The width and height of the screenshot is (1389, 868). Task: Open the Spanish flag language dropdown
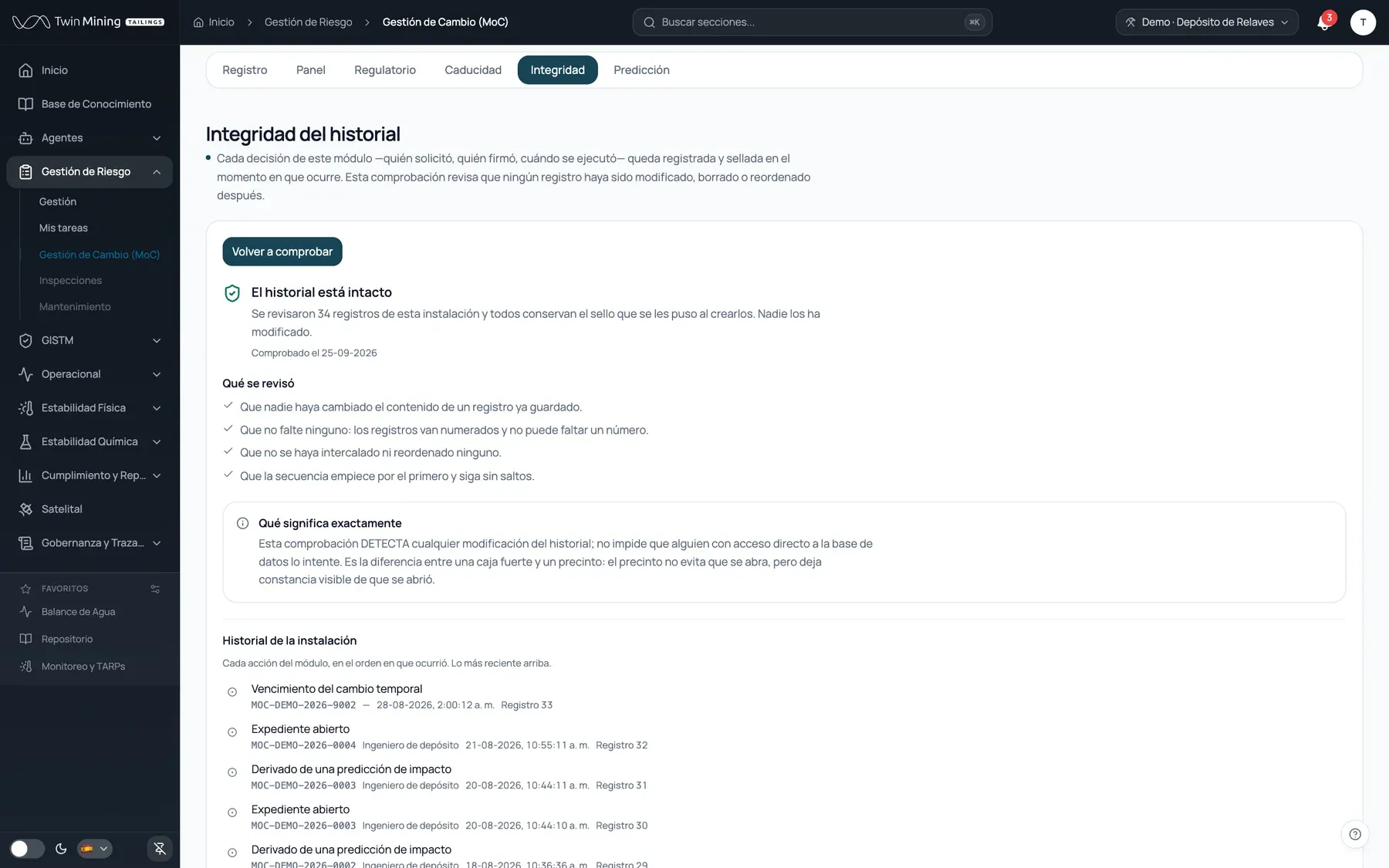coord(95,849)
